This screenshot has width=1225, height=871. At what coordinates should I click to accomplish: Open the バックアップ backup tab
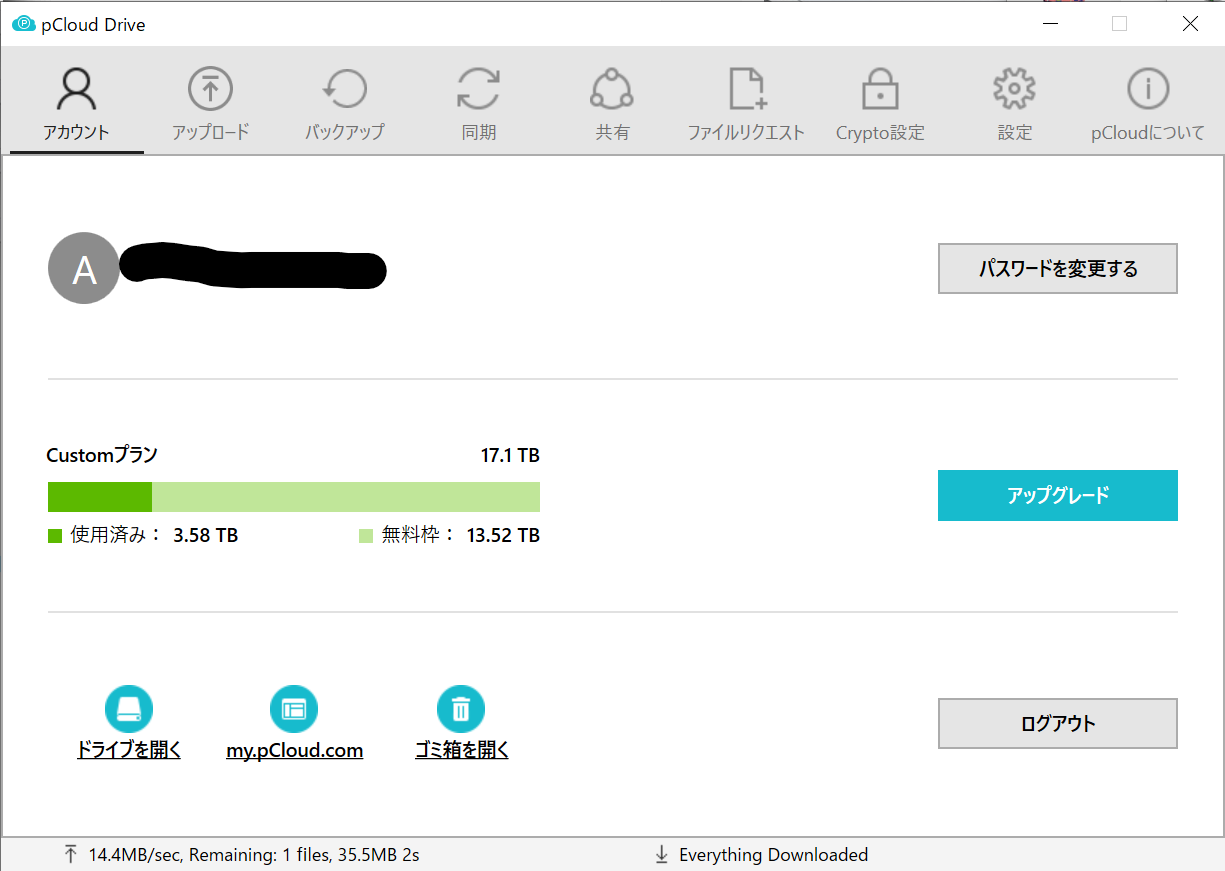click(x=344, y=103)
